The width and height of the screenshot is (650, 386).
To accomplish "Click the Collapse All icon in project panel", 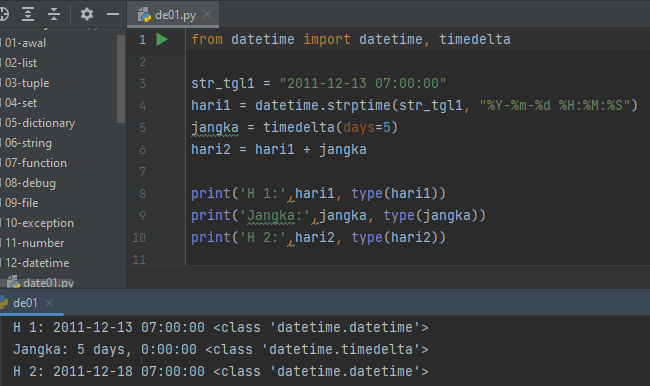I will coord(54,15).
